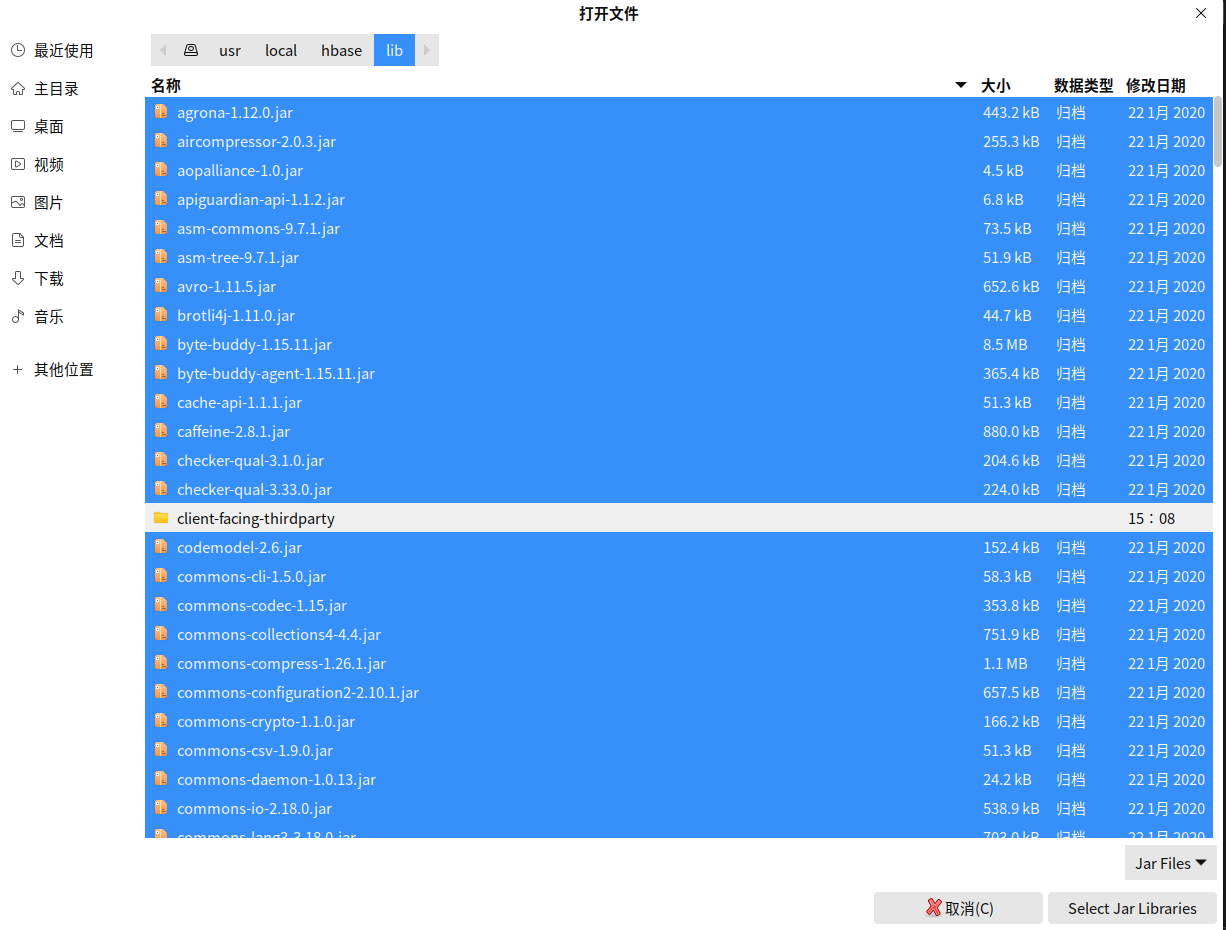The height and width of the screenshot is (930, 1226).
Task: Click the Videos (视频) sidebar icon
Action: (18, 164)
